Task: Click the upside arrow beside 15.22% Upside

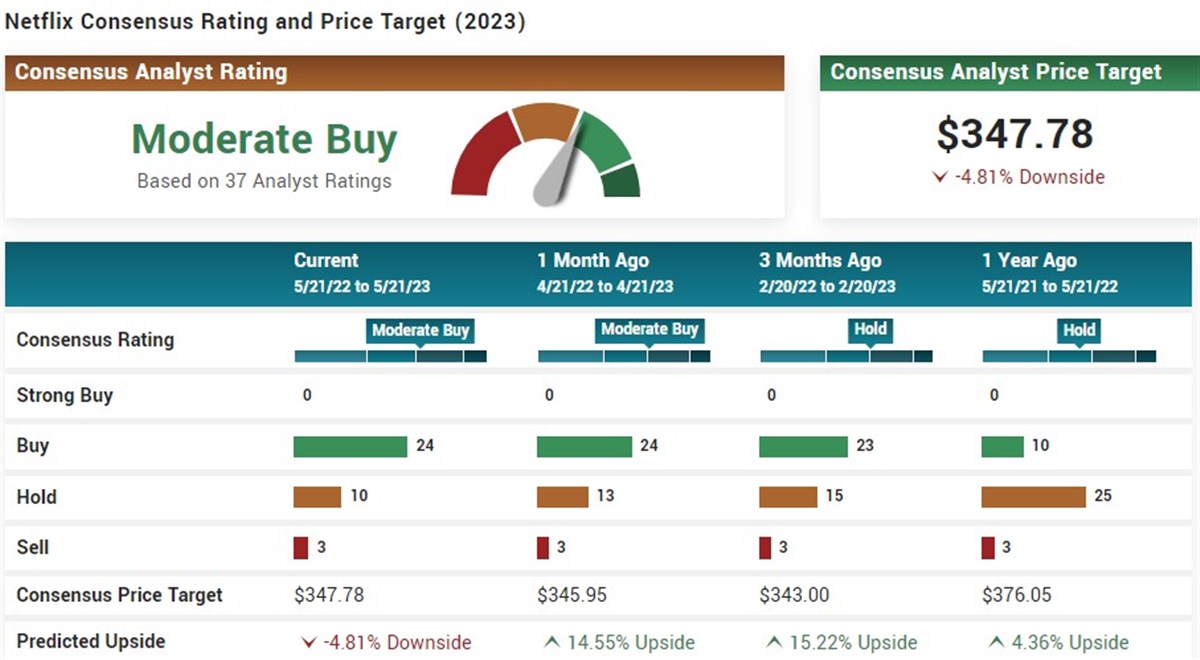Action: (x=774, y=642)
